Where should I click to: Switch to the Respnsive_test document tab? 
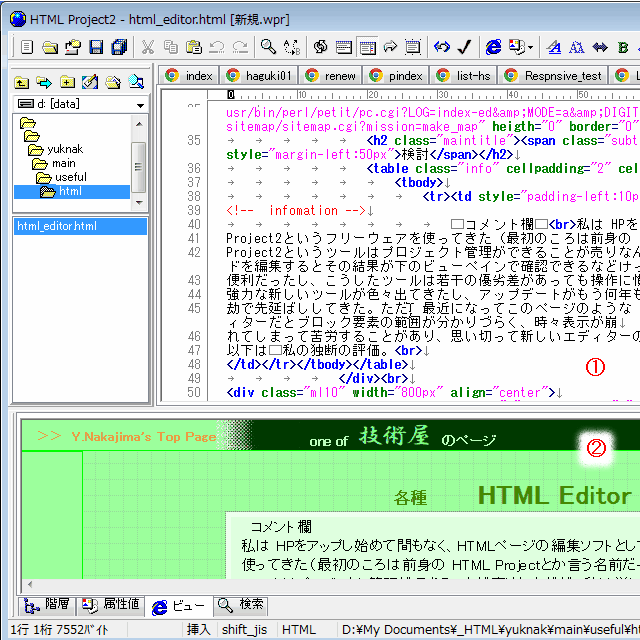point(556,75)
